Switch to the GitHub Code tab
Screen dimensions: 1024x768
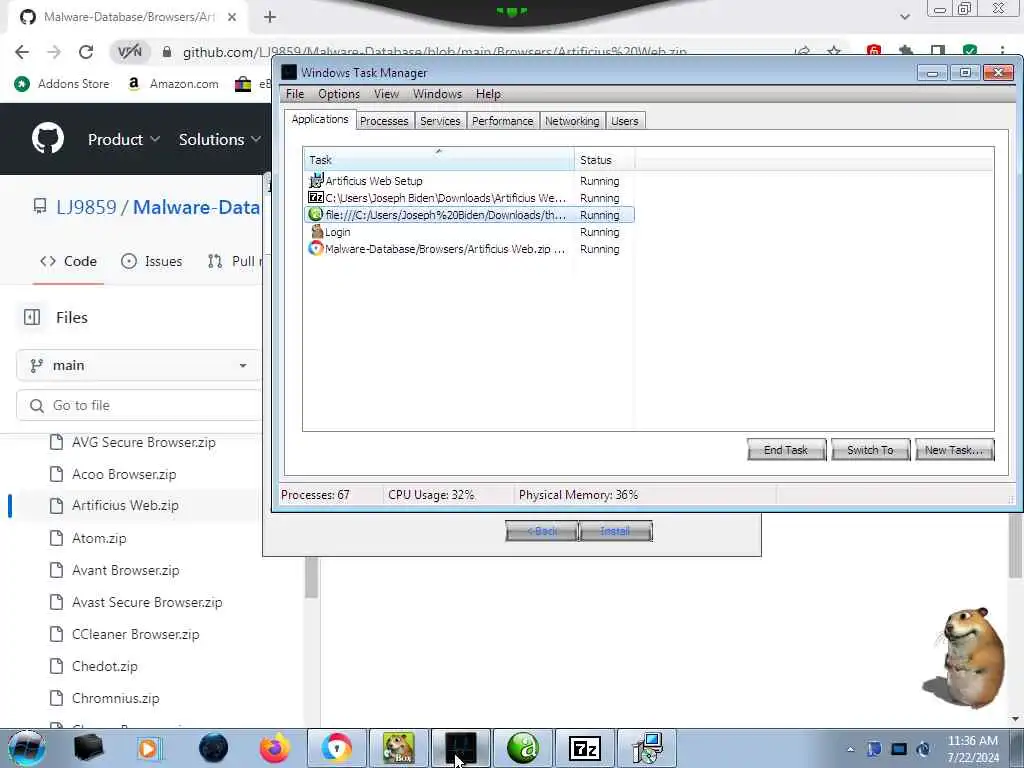pyautogui.click(x=68, y=261)
